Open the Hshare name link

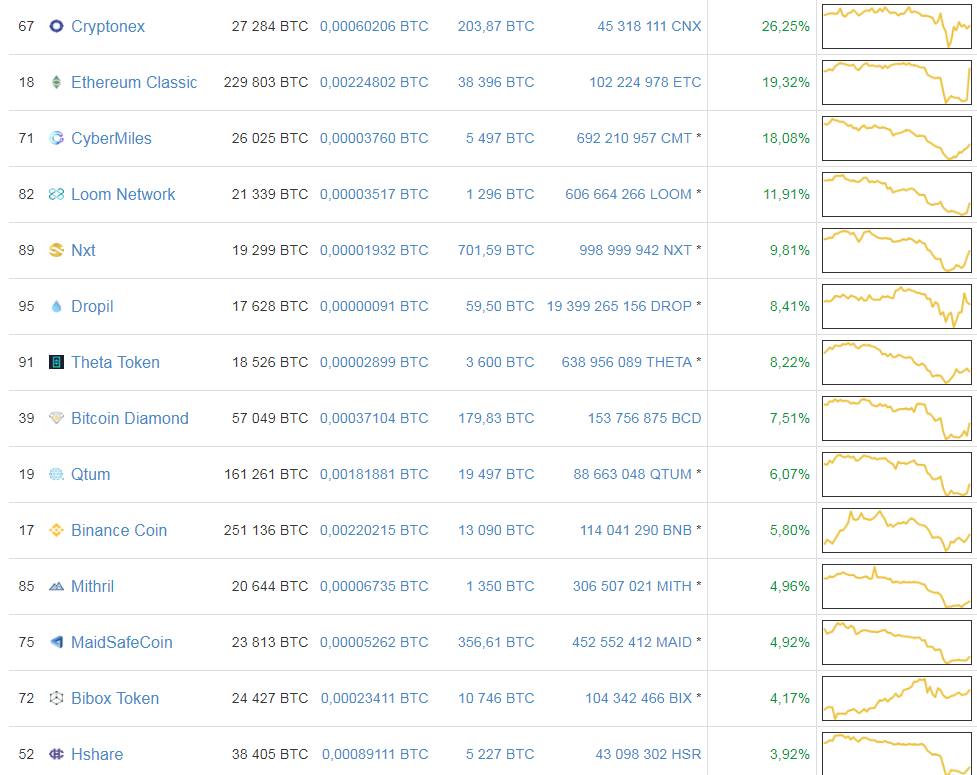[x=97, y=754]
